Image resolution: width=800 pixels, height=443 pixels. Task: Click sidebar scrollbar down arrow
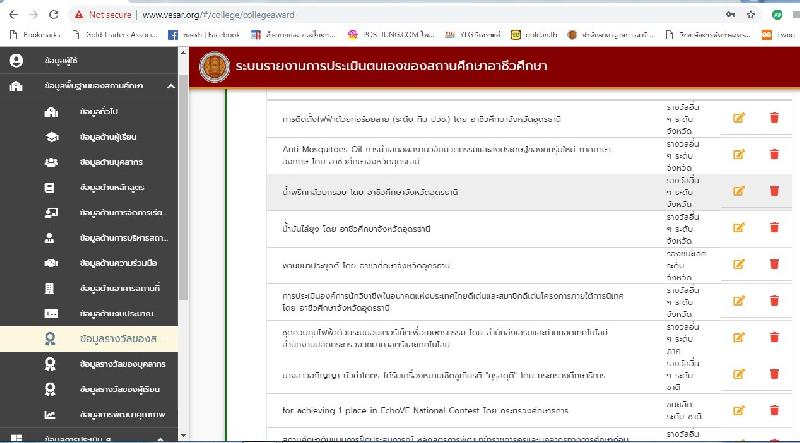point(183,436)
